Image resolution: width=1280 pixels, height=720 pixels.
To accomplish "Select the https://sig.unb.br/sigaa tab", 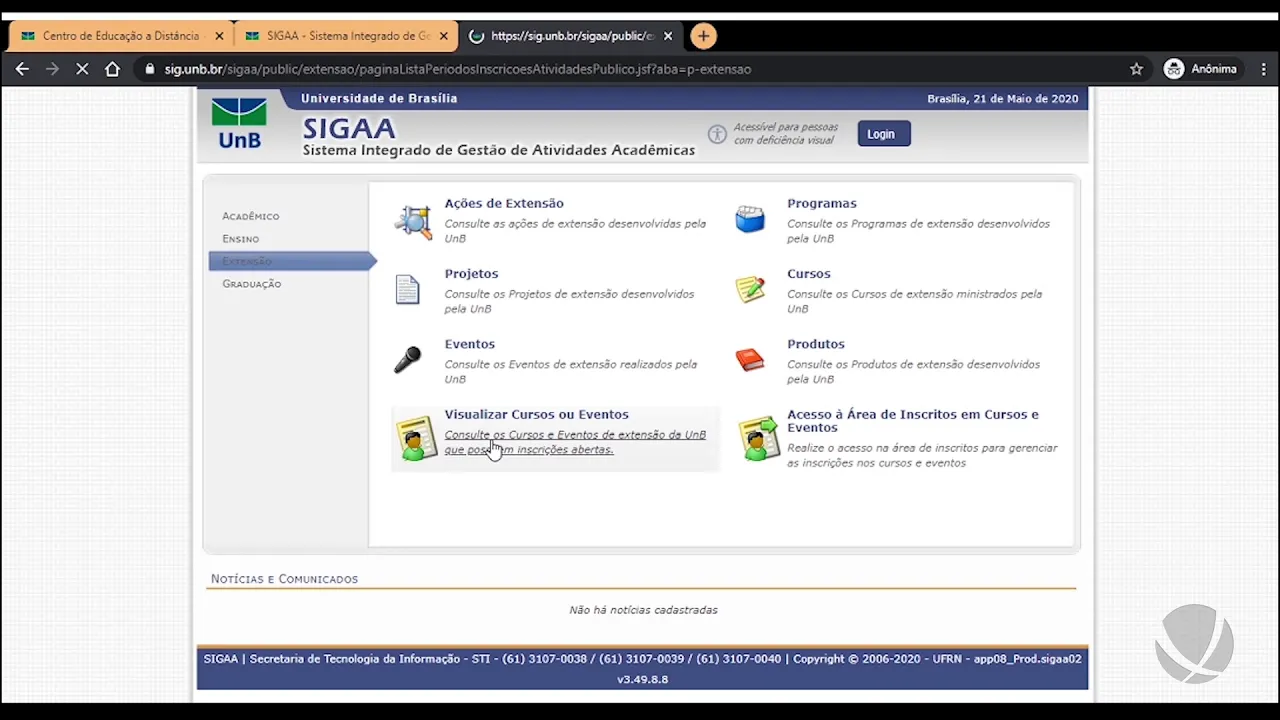I will pyautogui.click(x=570, y=36).
